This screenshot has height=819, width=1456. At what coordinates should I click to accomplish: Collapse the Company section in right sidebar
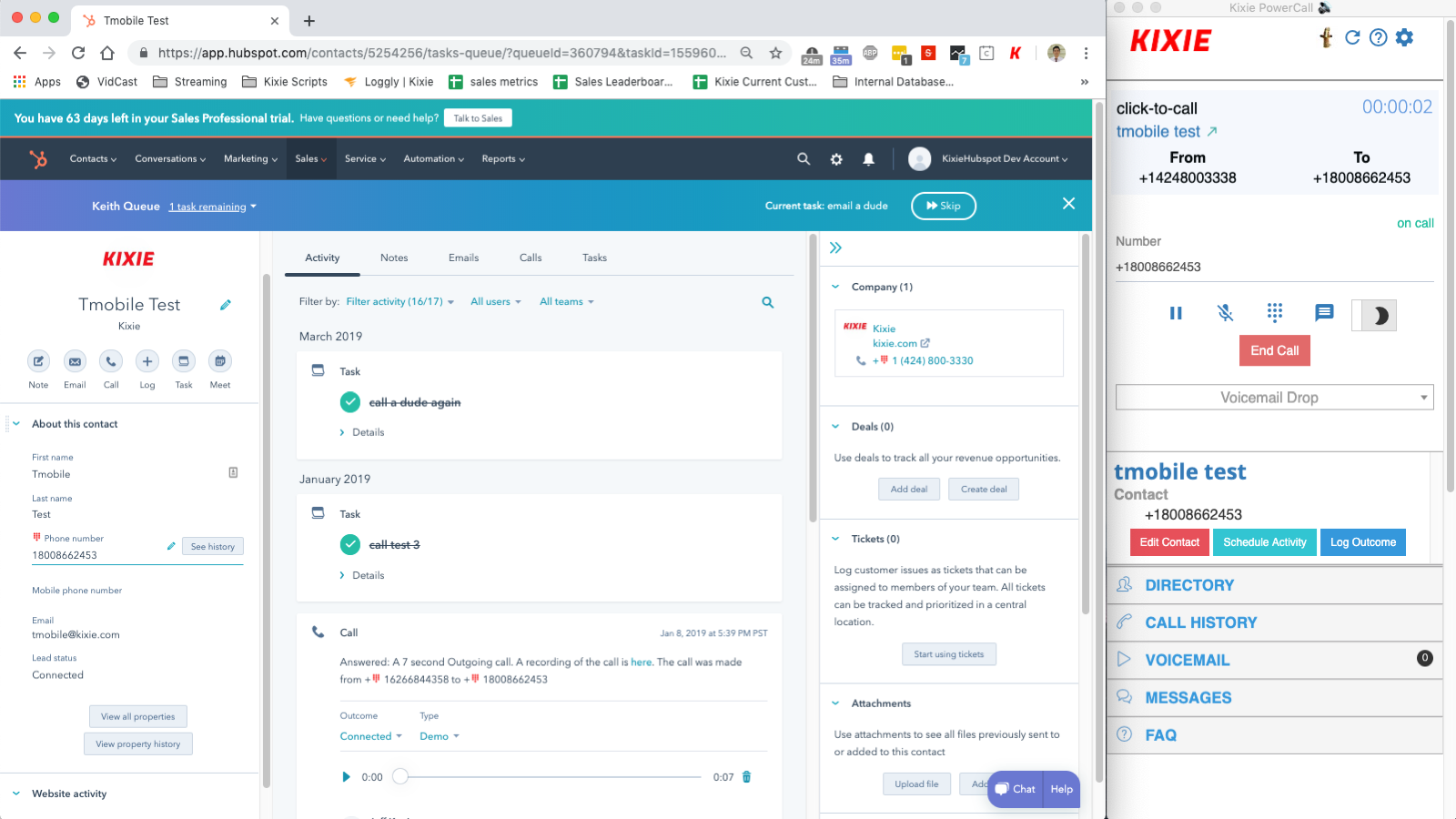835,286
